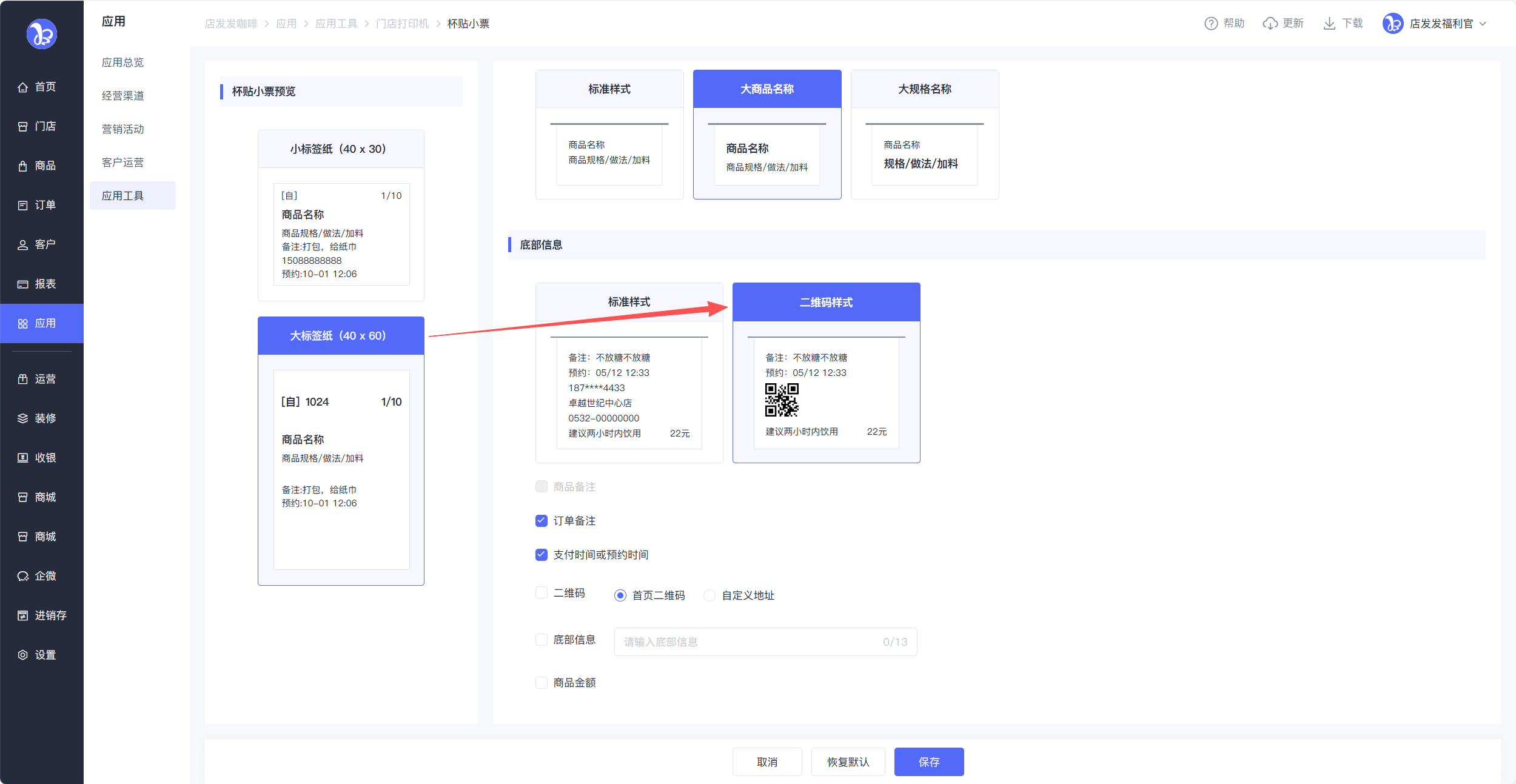
Task: Click the 更新 cloud update icon
Action: click(x=1270, y=24)
